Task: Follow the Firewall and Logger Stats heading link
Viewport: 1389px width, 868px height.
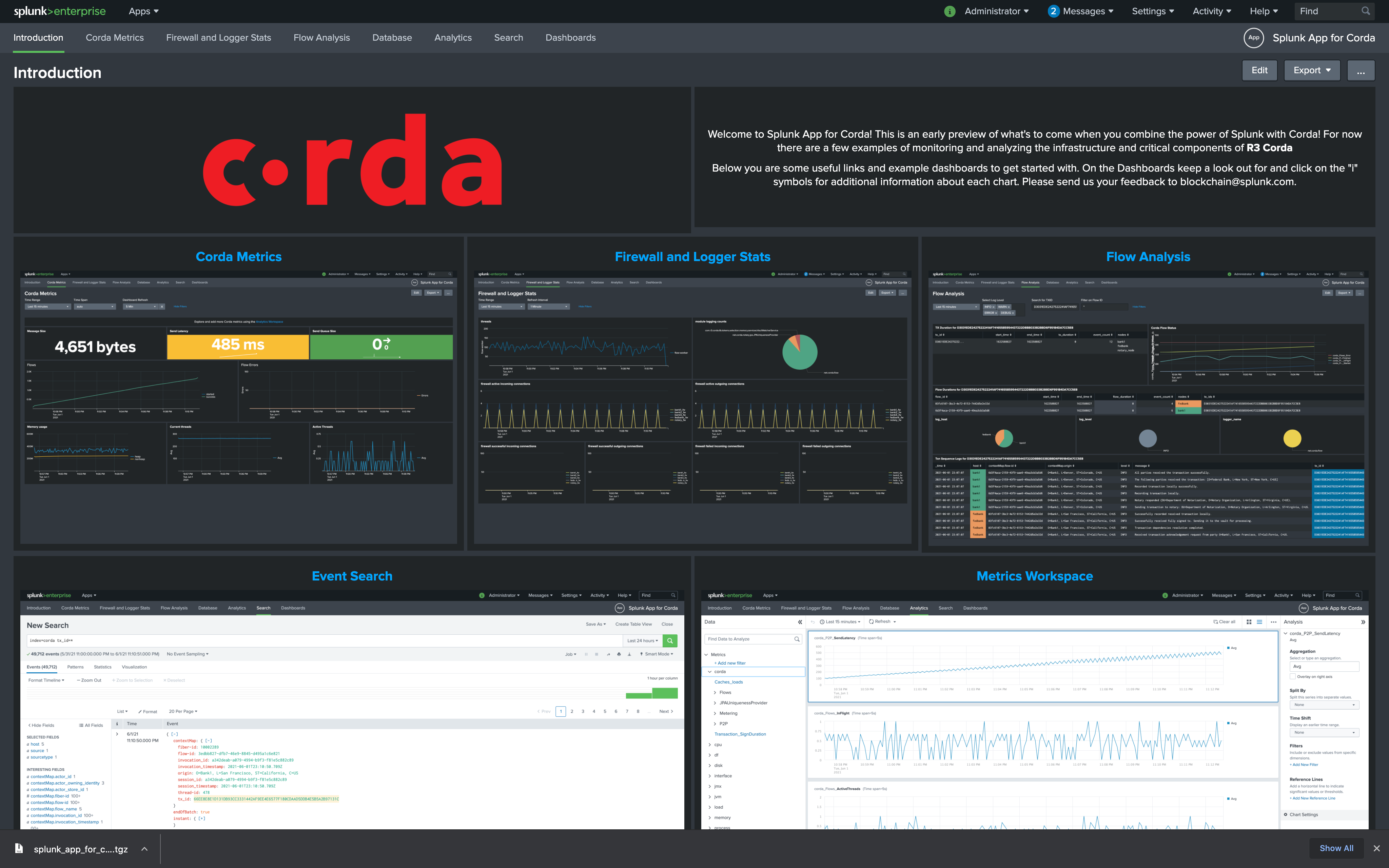Action: 692,257
